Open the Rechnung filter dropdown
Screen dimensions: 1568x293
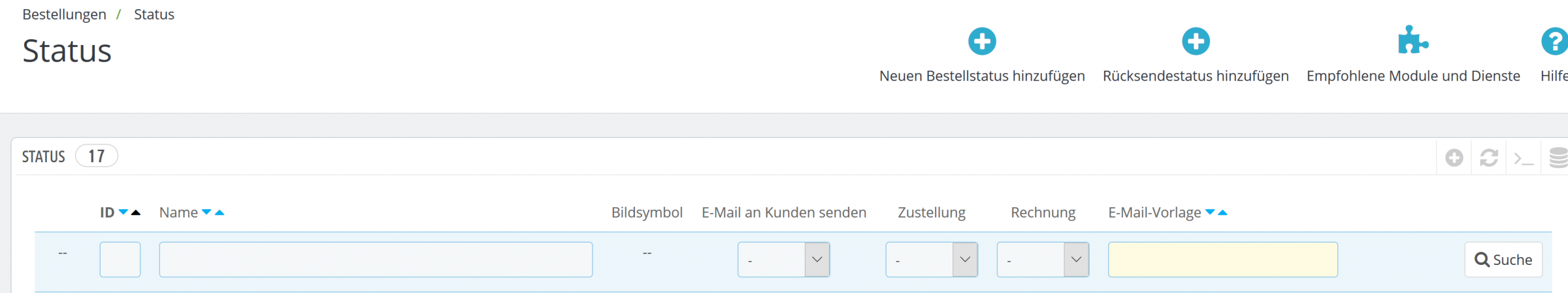pyautogui.click(x=1043, y=260)
